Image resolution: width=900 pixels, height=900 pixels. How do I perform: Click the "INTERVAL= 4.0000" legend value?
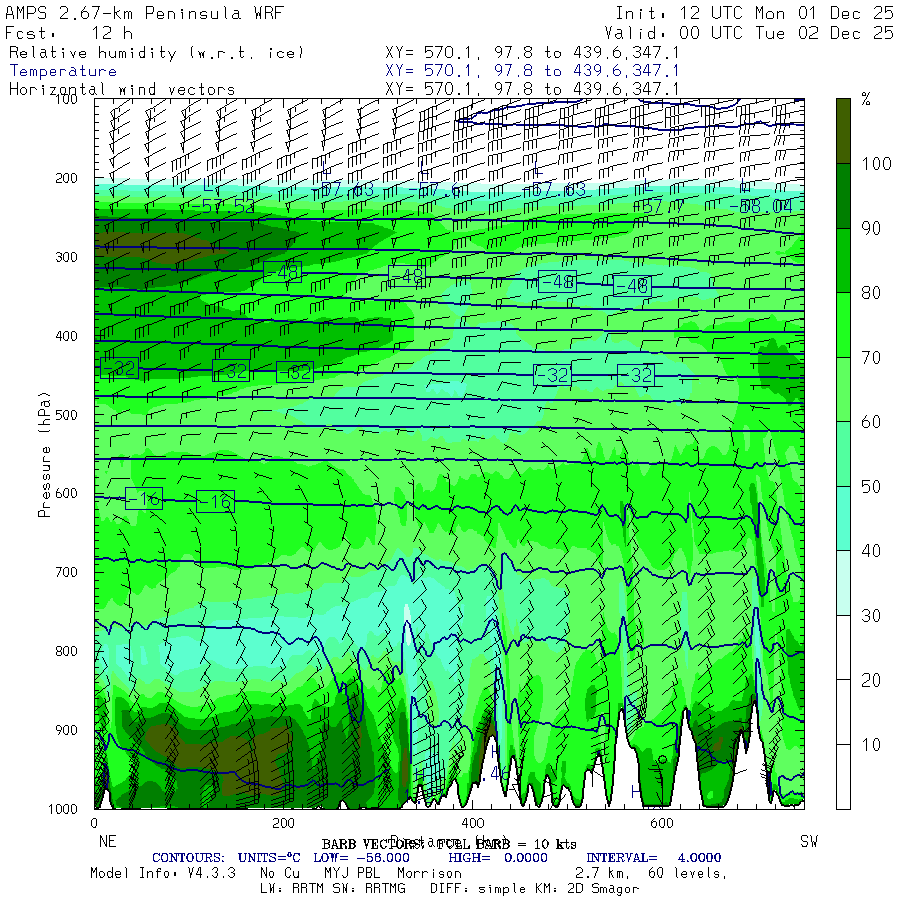(x=654, y=858)
